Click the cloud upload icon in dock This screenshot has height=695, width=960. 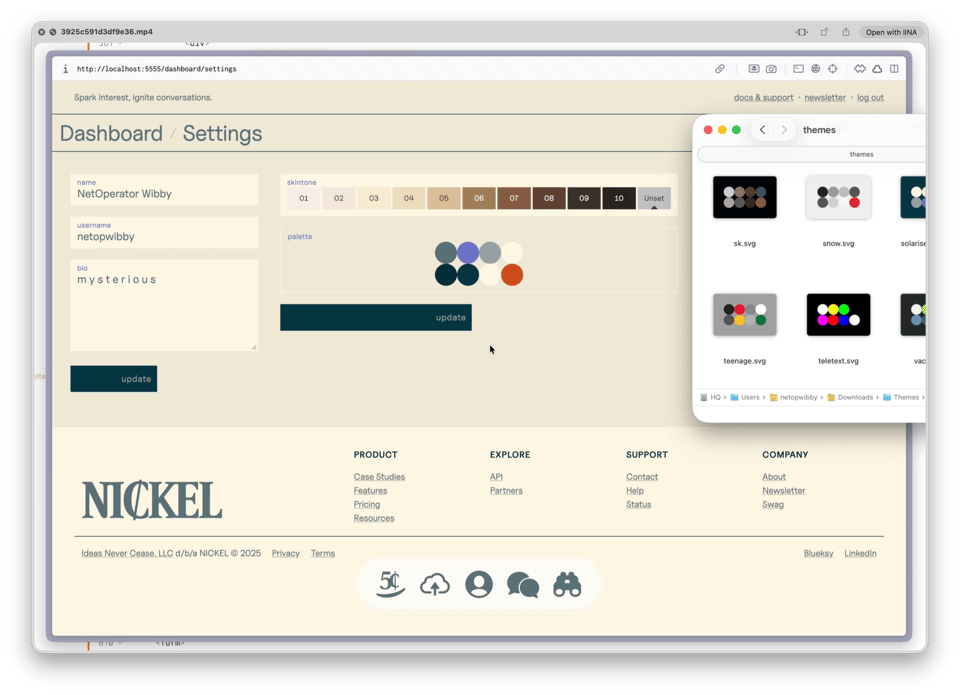tap(435, 585)
